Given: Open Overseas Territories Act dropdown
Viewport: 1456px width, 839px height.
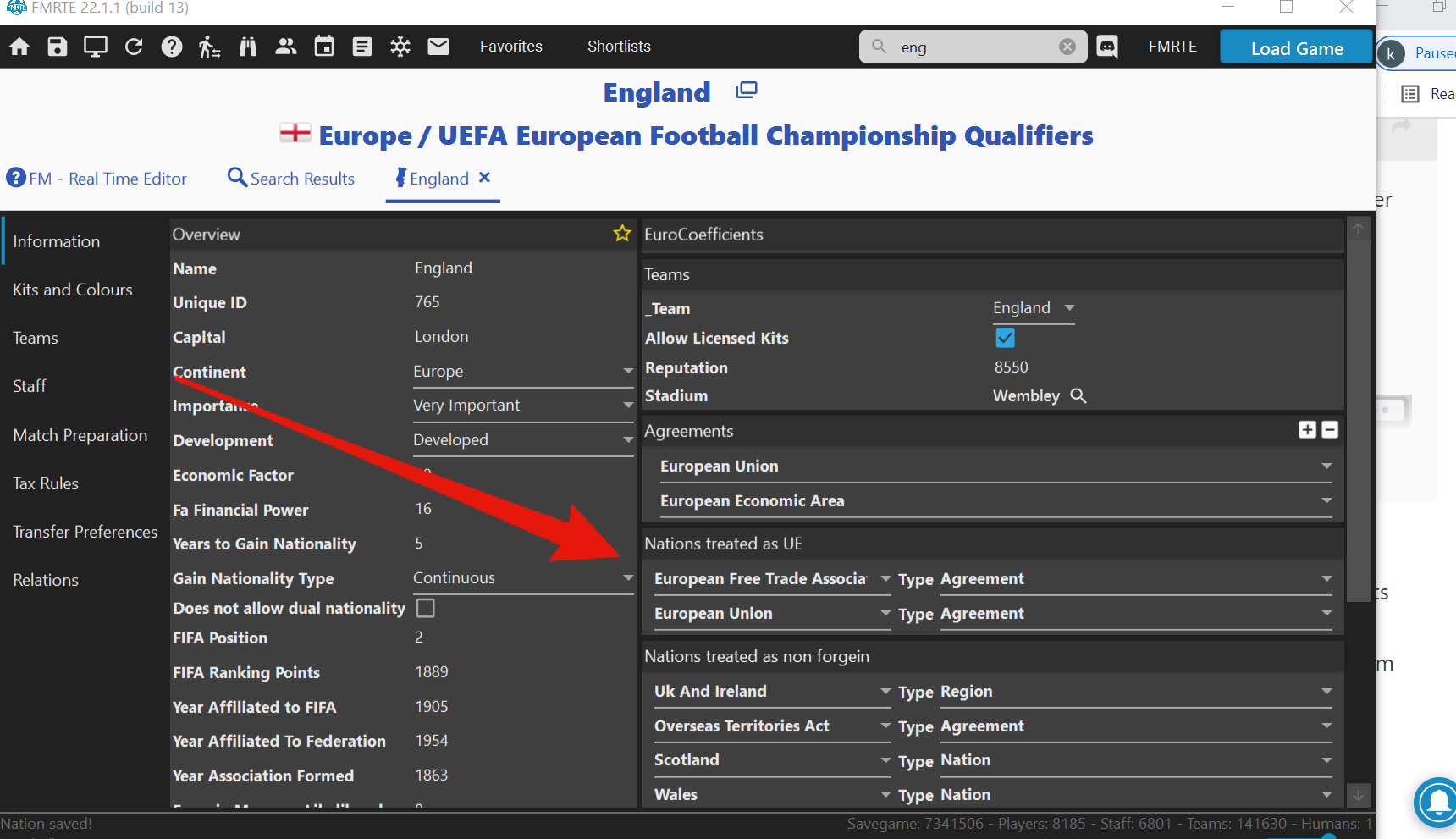Looking at the screenshot, I should point(772,726).
